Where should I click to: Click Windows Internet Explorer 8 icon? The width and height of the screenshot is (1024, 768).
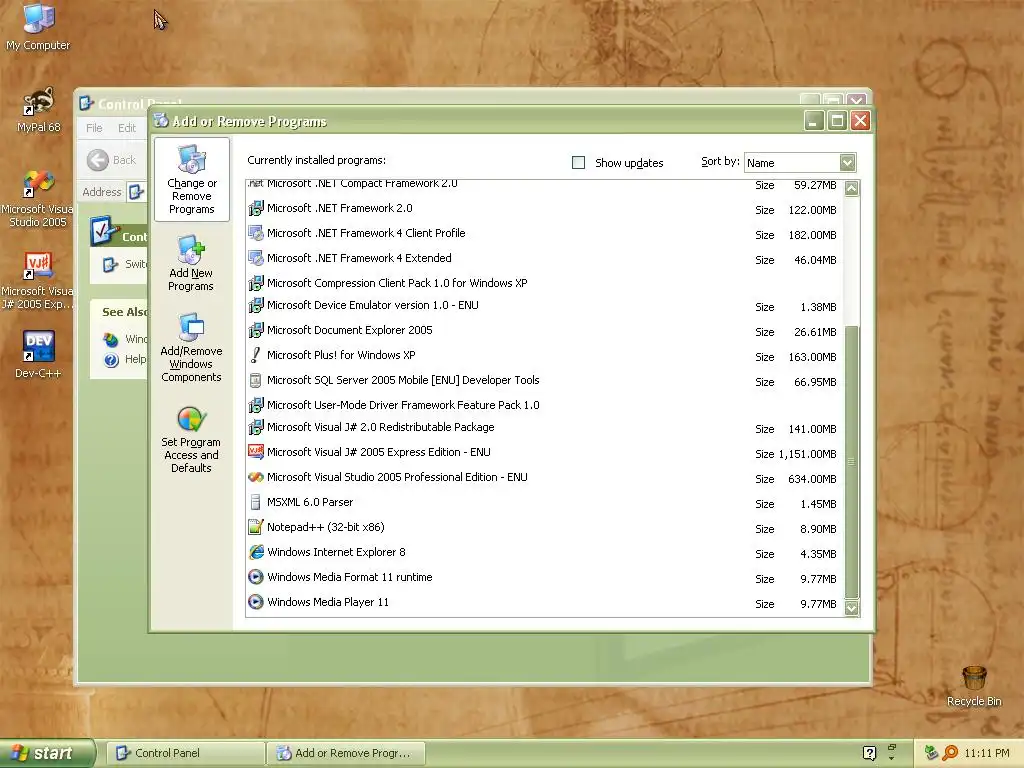coord(256,552)
